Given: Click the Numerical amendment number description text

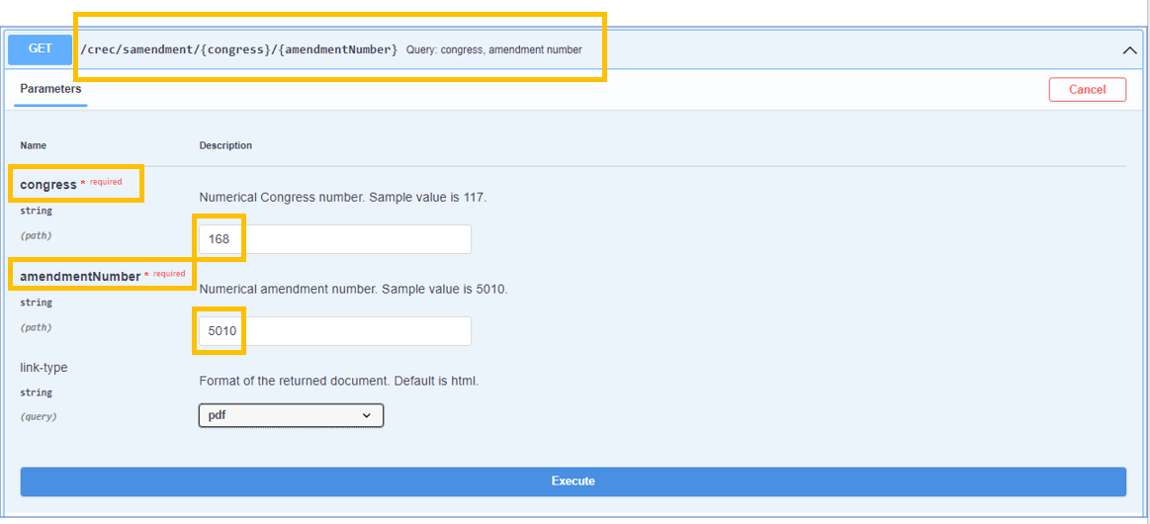Looking at the screenshot, I should 353,290.
